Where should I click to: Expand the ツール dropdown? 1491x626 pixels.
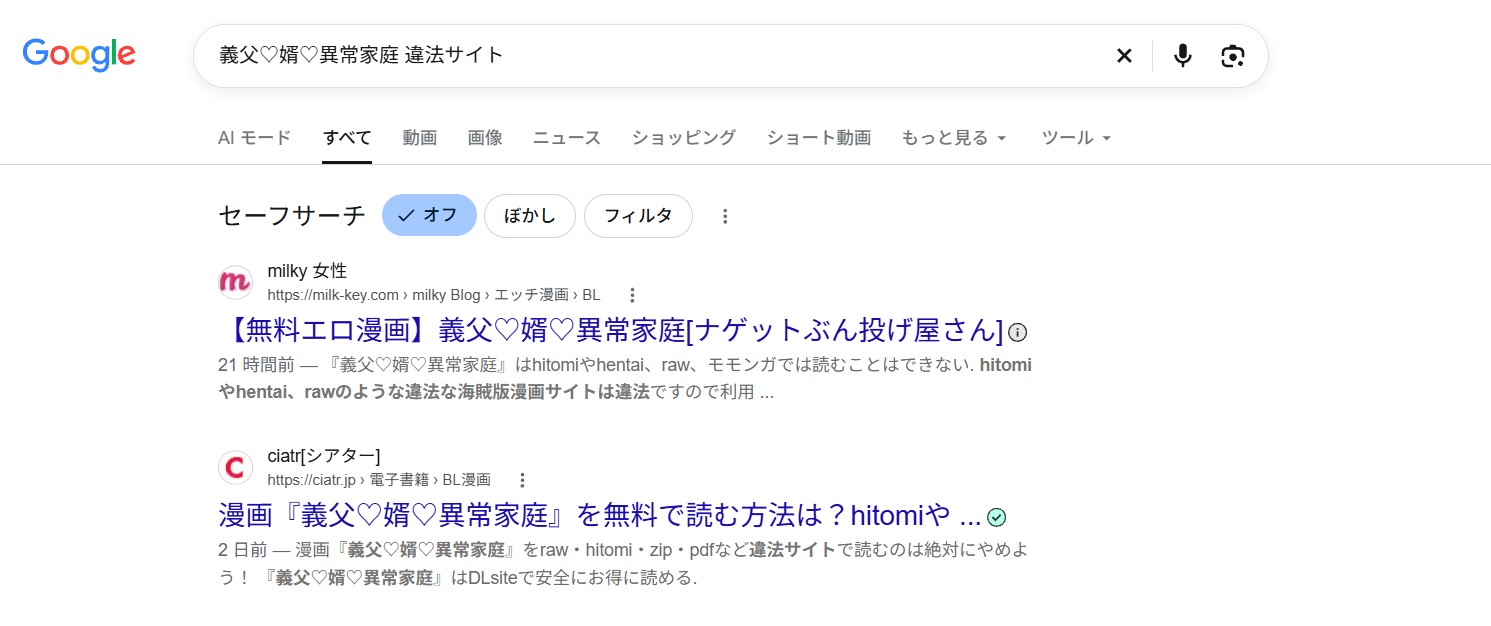[x=1077, y=138]
